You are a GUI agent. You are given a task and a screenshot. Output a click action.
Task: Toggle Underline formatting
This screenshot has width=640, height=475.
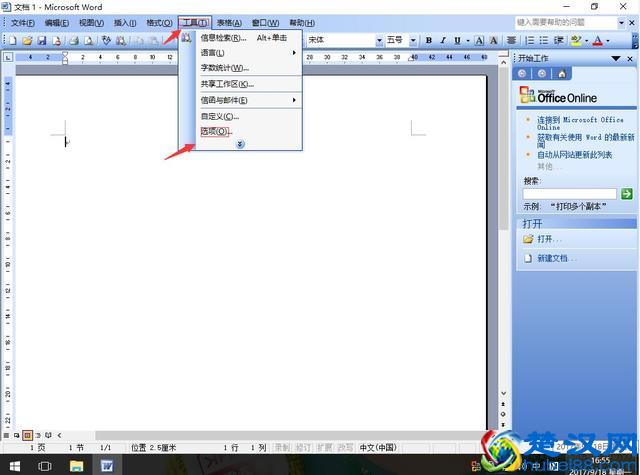pos(457,40)
